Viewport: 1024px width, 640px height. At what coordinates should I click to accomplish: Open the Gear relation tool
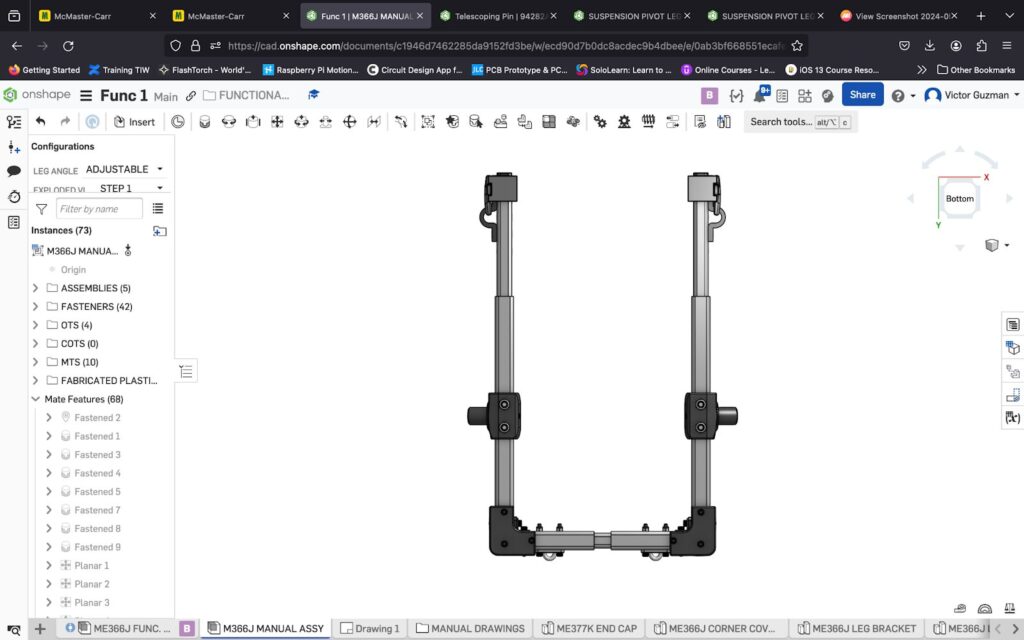click(x=600, y=122)
